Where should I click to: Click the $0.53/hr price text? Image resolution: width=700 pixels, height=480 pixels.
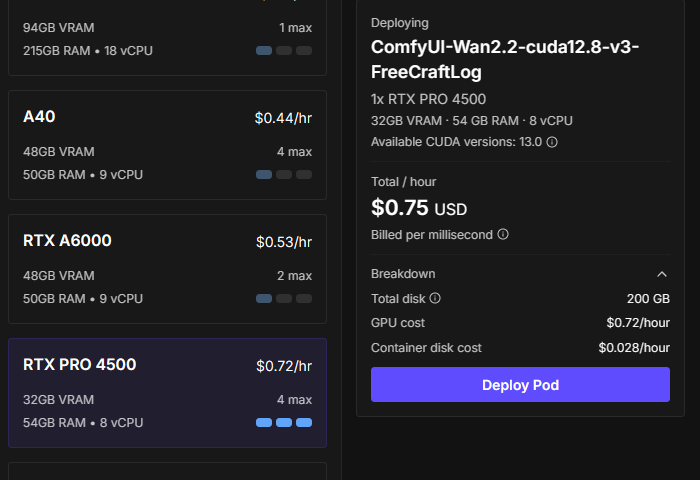pos(284,242)
